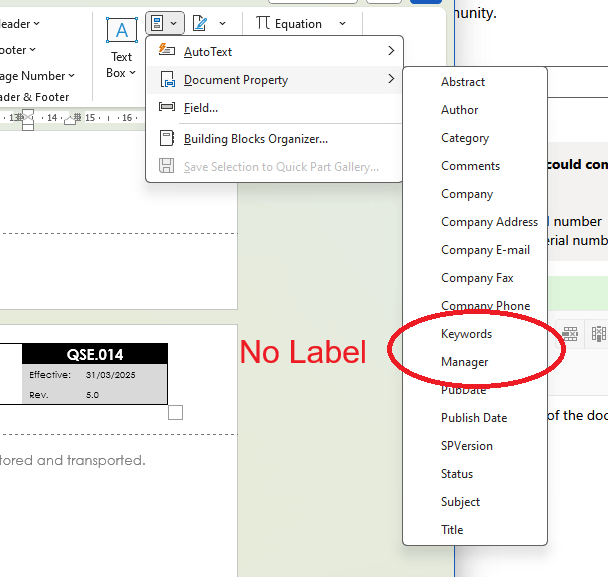Insert the Company document property
Screen dimensions: 608x577
click(x=475, y=194)
